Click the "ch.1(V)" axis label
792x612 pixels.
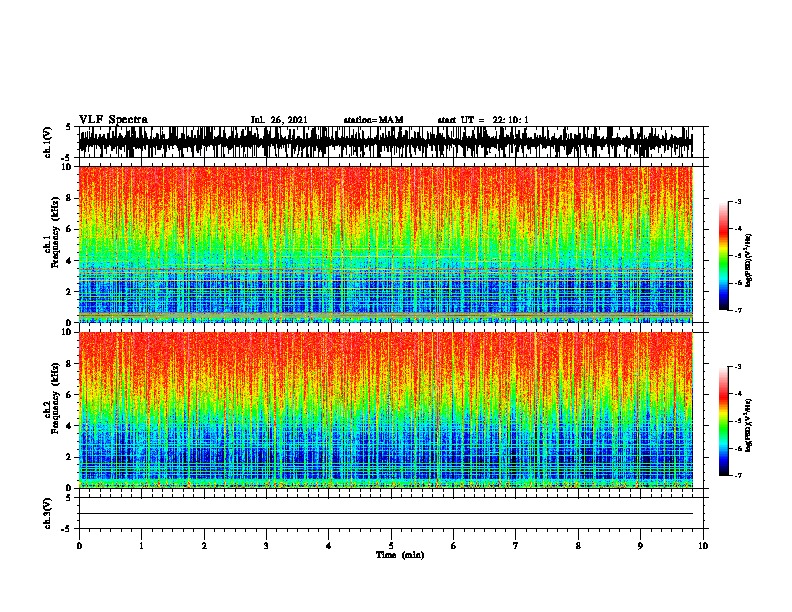(x=47, y=142)
